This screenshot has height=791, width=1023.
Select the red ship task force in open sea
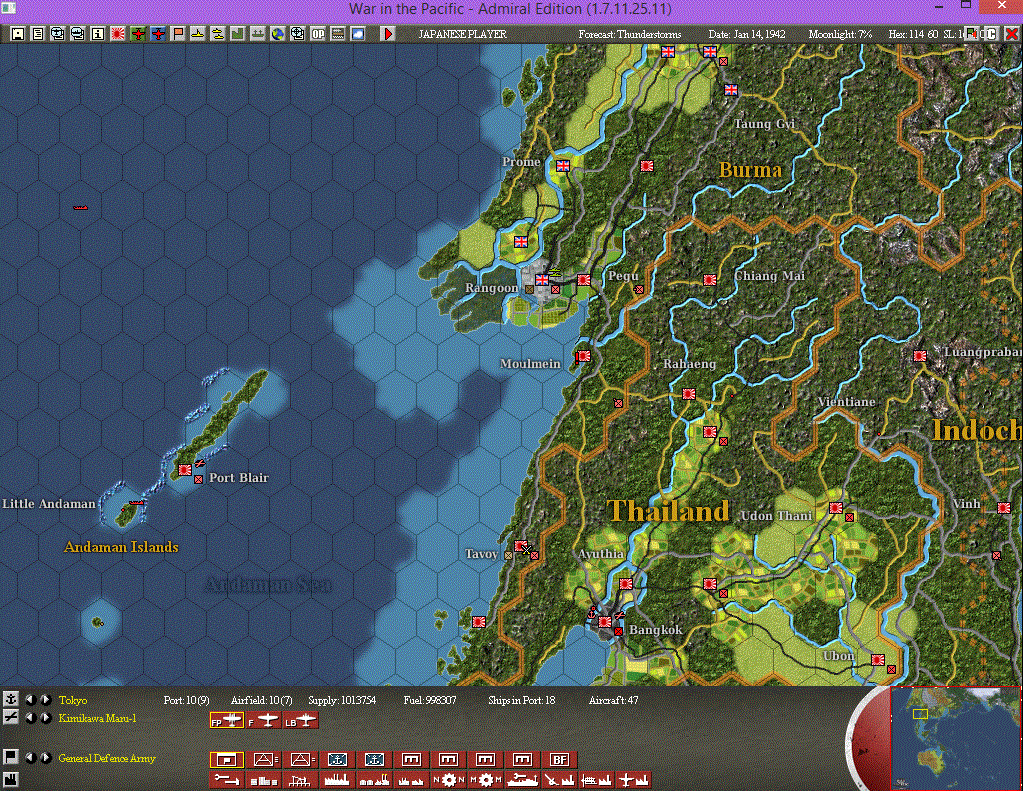click(x=80, y=208)
